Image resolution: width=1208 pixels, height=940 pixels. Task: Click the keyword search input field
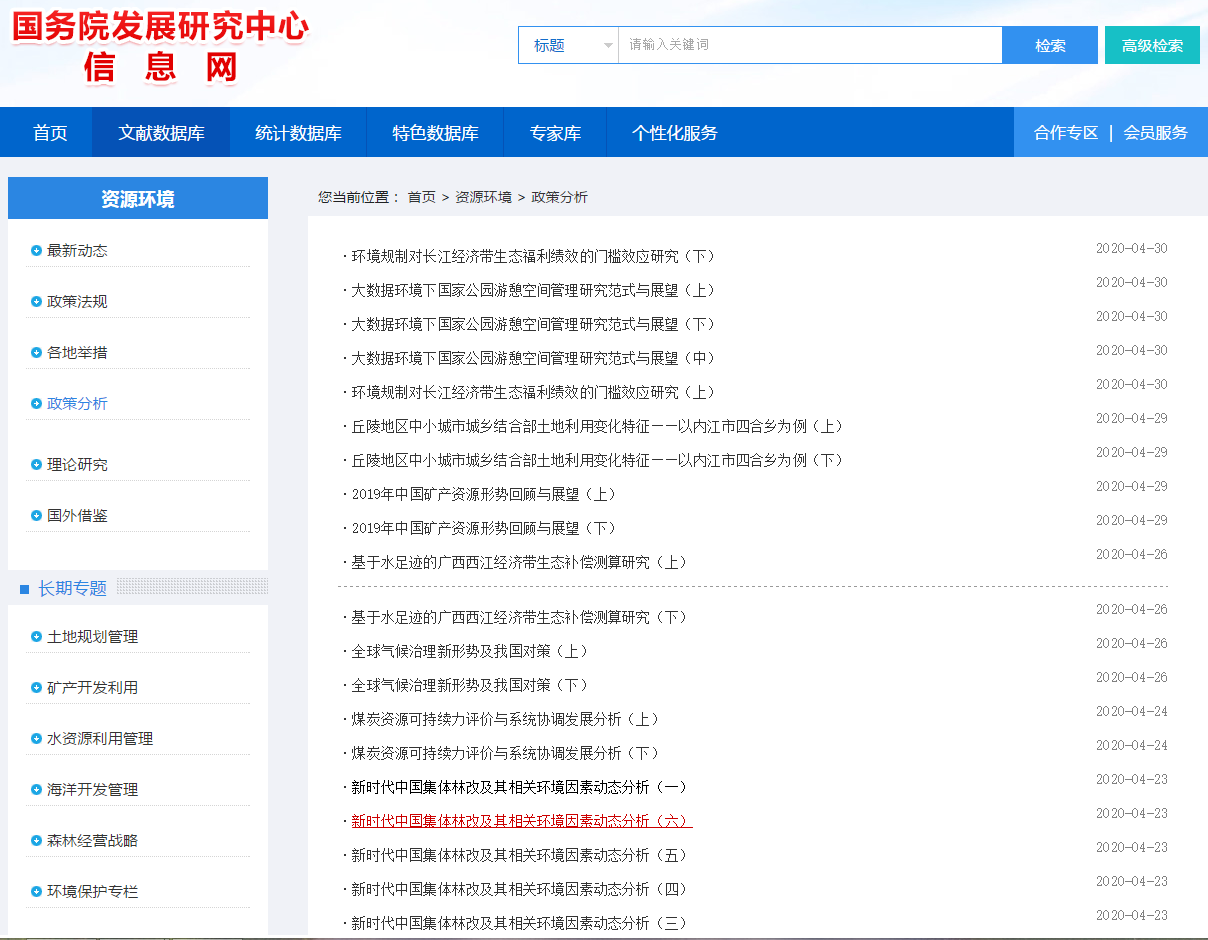809,45
